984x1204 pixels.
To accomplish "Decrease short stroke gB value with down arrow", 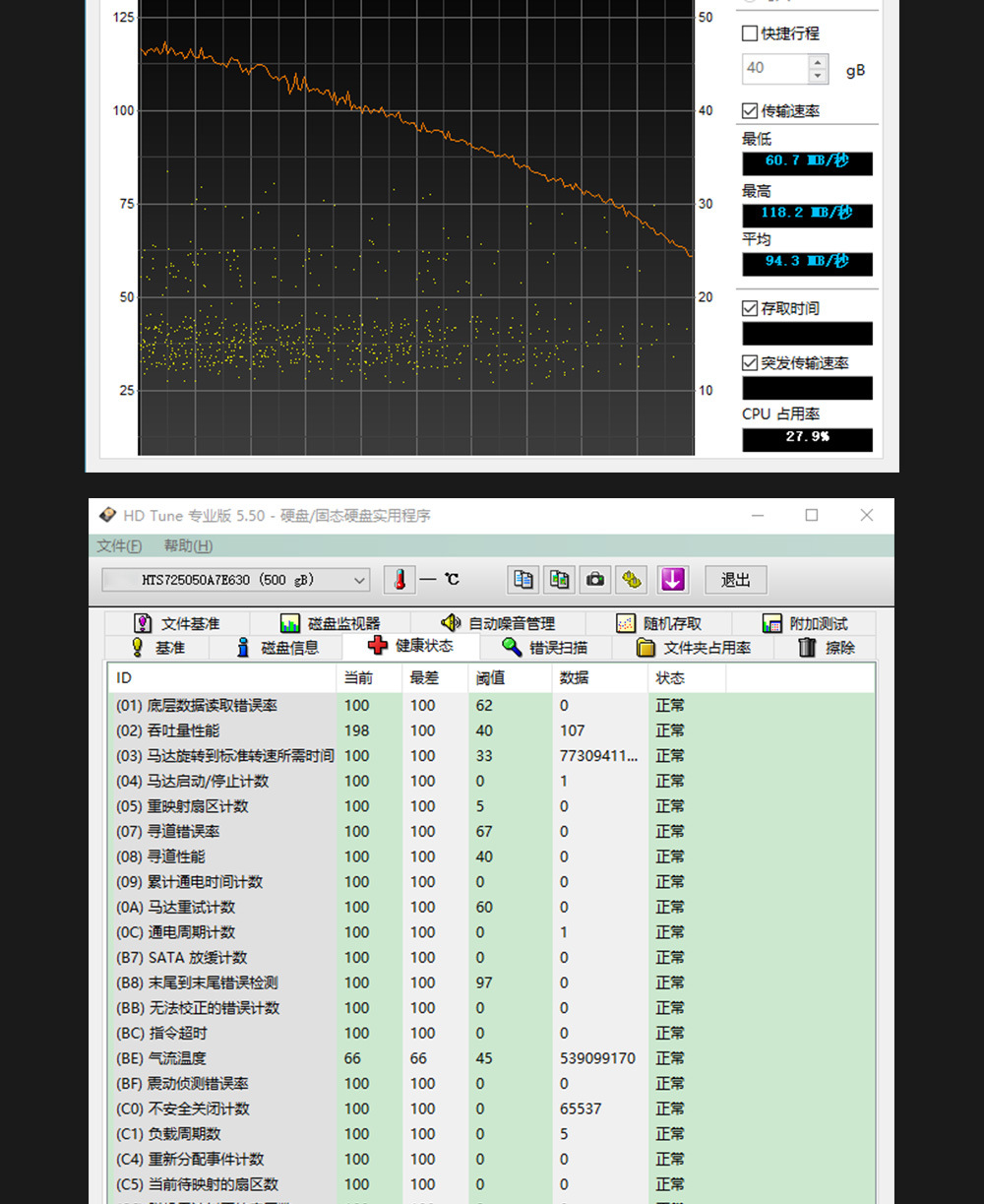I will coord(818,76).
